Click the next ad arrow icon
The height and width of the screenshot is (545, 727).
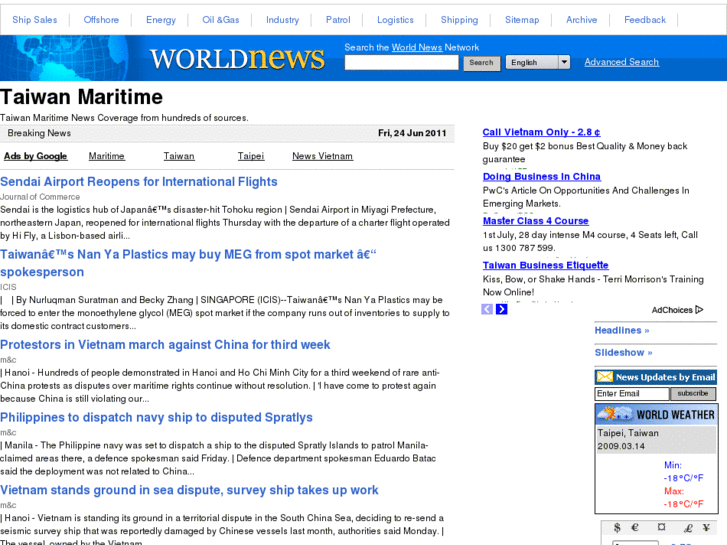[x=501, y=309]
